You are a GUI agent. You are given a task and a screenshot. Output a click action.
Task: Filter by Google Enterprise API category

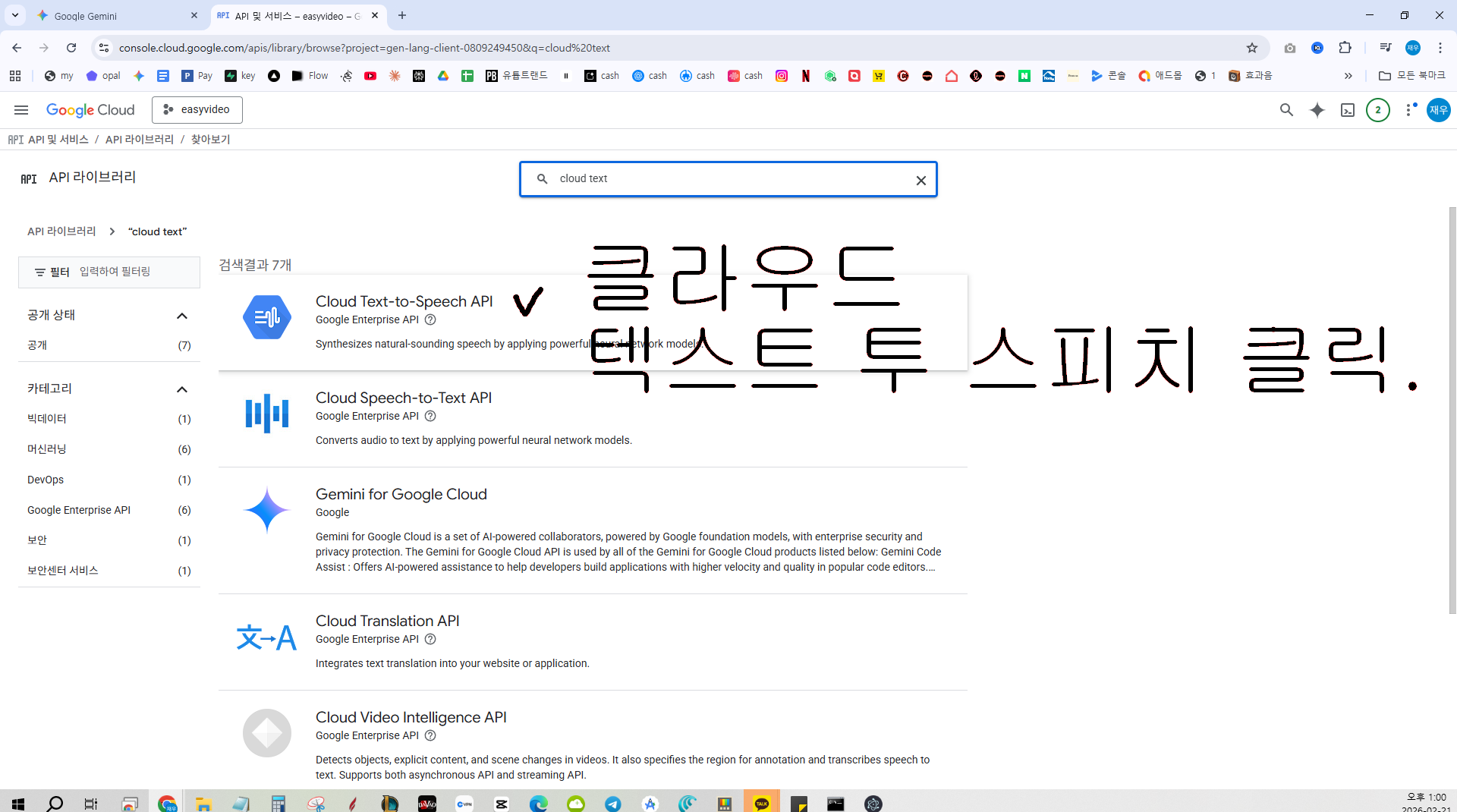pyautogui.click(x=79, y=510)
